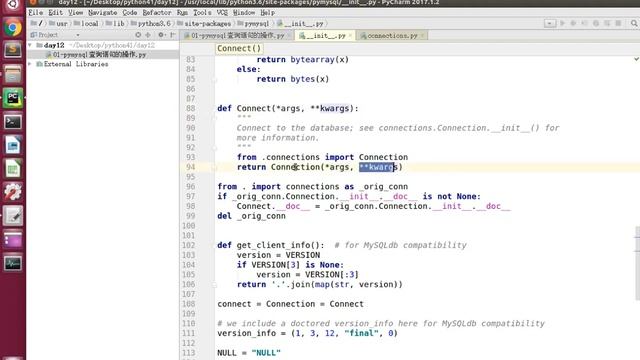The height and width of the screenshot is (360, 640).
Task: Click 'python3.6' in navigation breadcrumb
Action: click(154, 24)
